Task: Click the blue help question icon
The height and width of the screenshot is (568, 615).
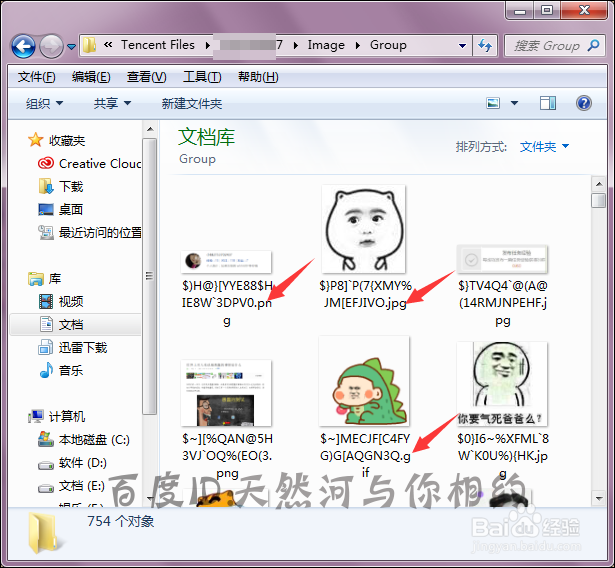Action: click(x=584, y=103)
